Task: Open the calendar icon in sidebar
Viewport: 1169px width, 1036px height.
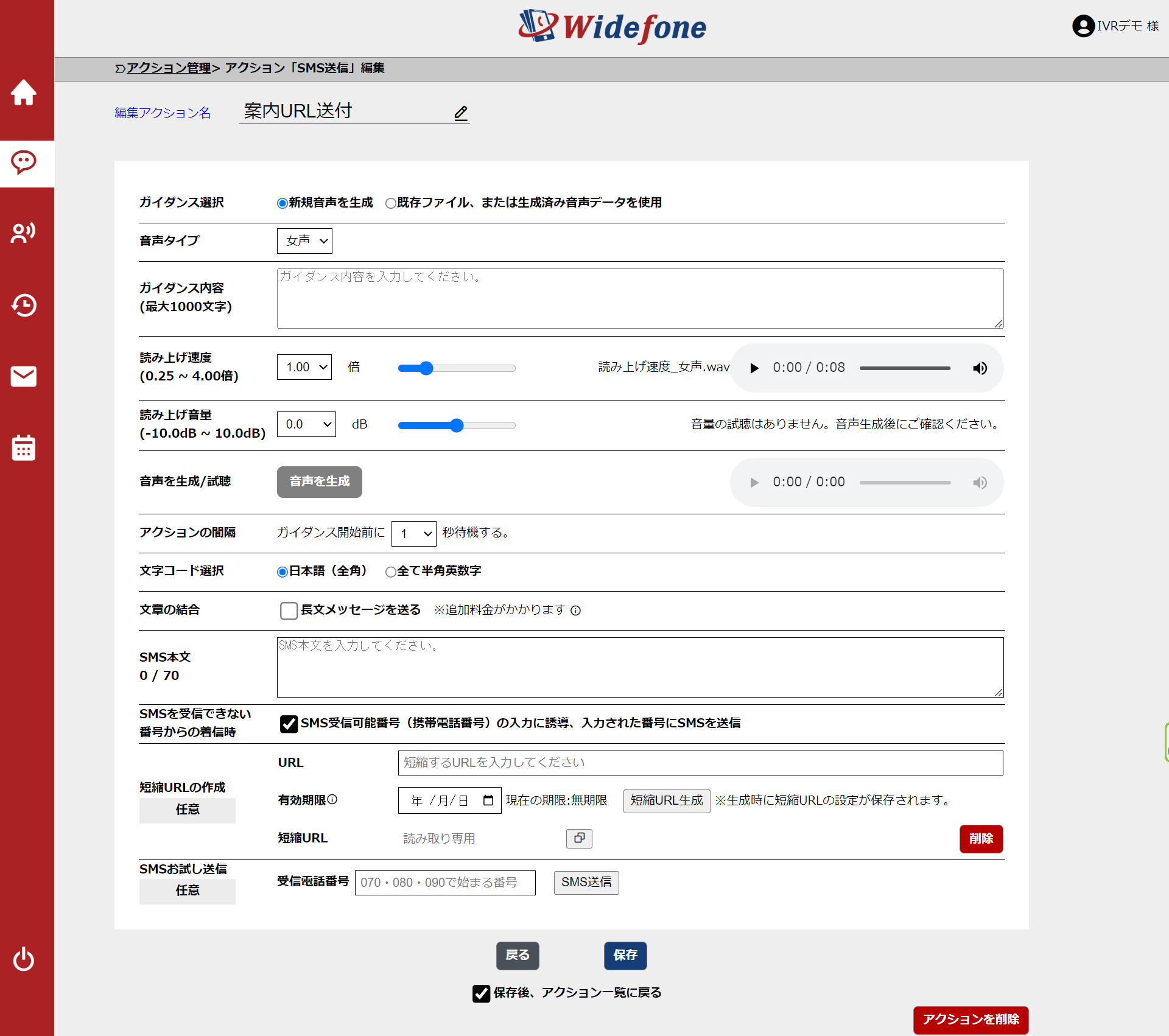Action: (24, 447)
